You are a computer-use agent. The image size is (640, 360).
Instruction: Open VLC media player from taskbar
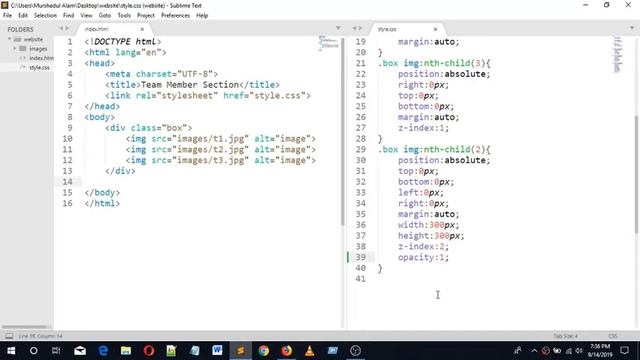pos(309,351)
